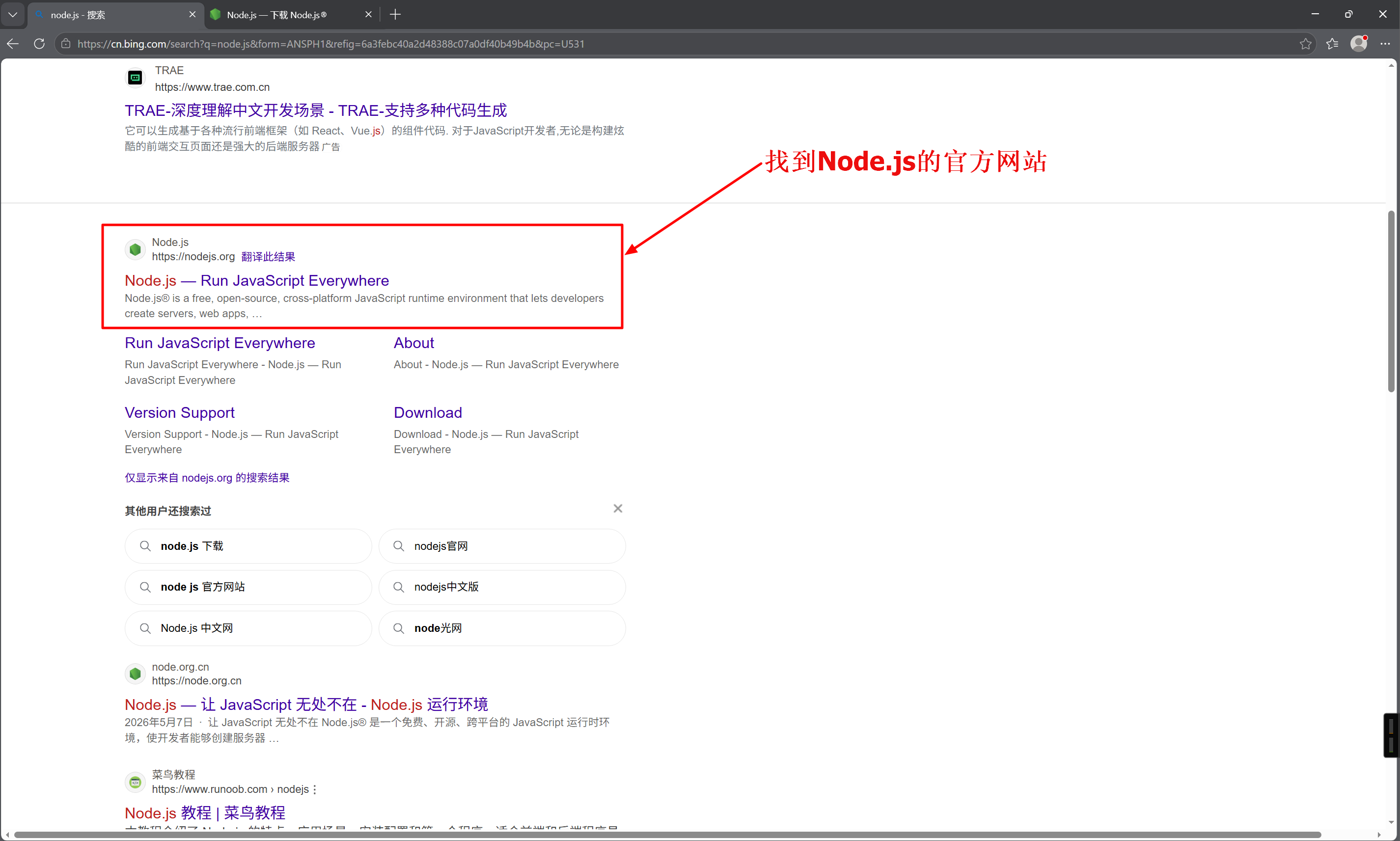Dismiss the 其他用户还搜索过 suggestions panel
Viewport: 1400px width, 841px height.
pos(618,508)
